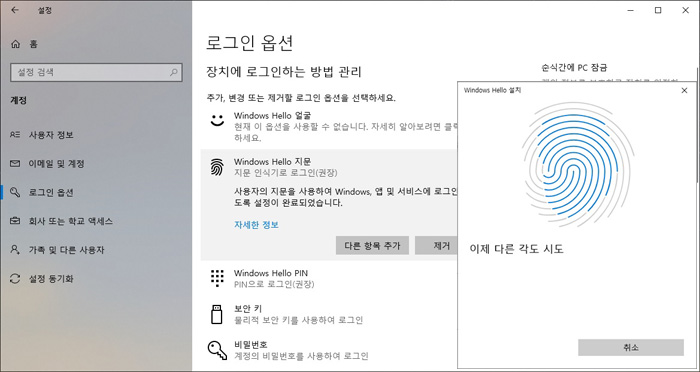This screenshot has height=372, width=700.
Task: Click 취소 in Windows Hello setup dialog
Action: coord(631,347)
